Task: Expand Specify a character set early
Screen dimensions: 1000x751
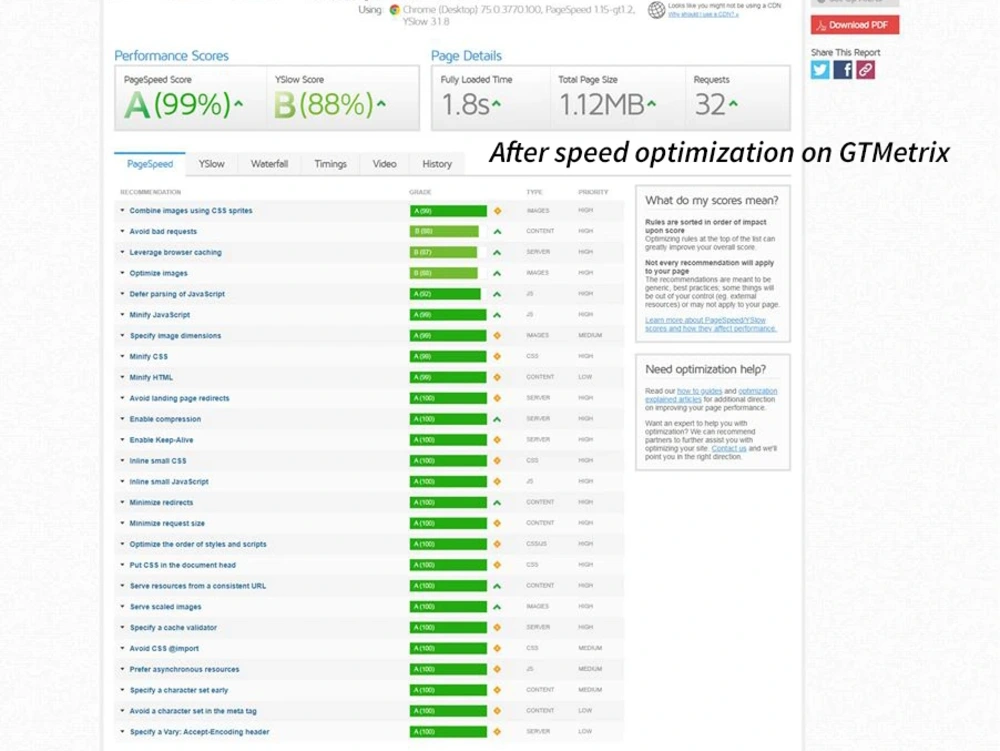Action: 179,690
